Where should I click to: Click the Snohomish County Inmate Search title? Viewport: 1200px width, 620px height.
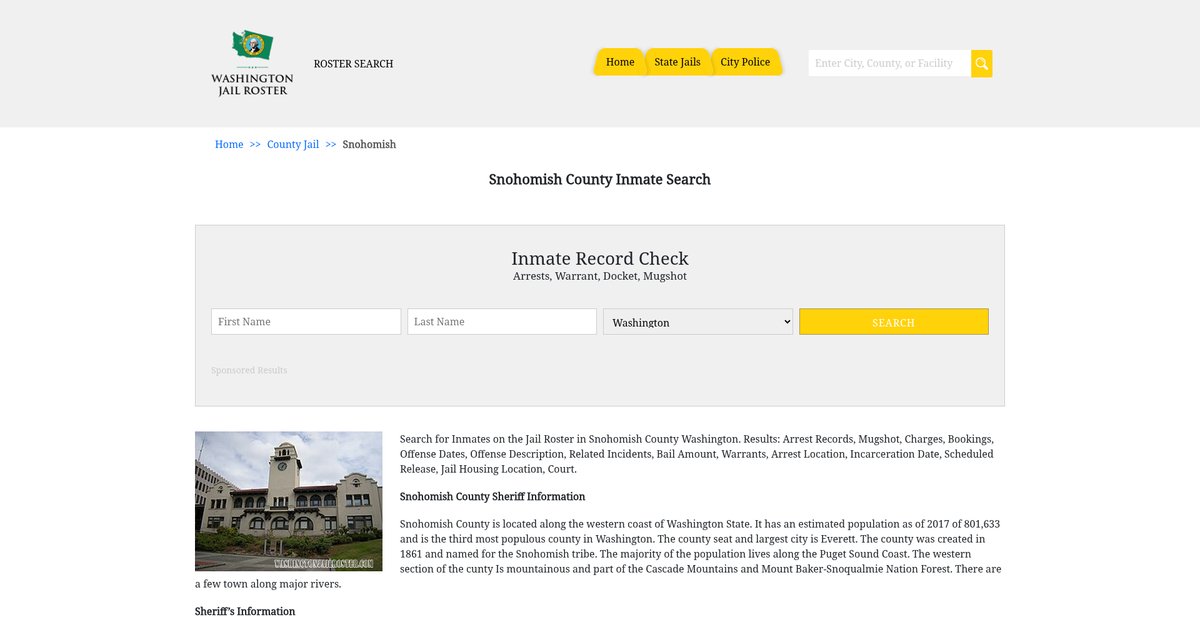(x=600, y=180)
